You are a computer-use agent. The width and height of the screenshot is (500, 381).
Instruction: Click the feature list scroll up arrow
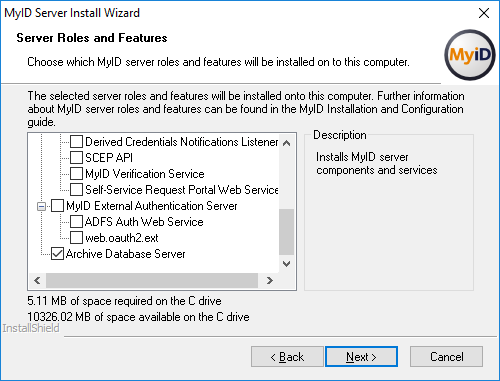tap(286, 143)
